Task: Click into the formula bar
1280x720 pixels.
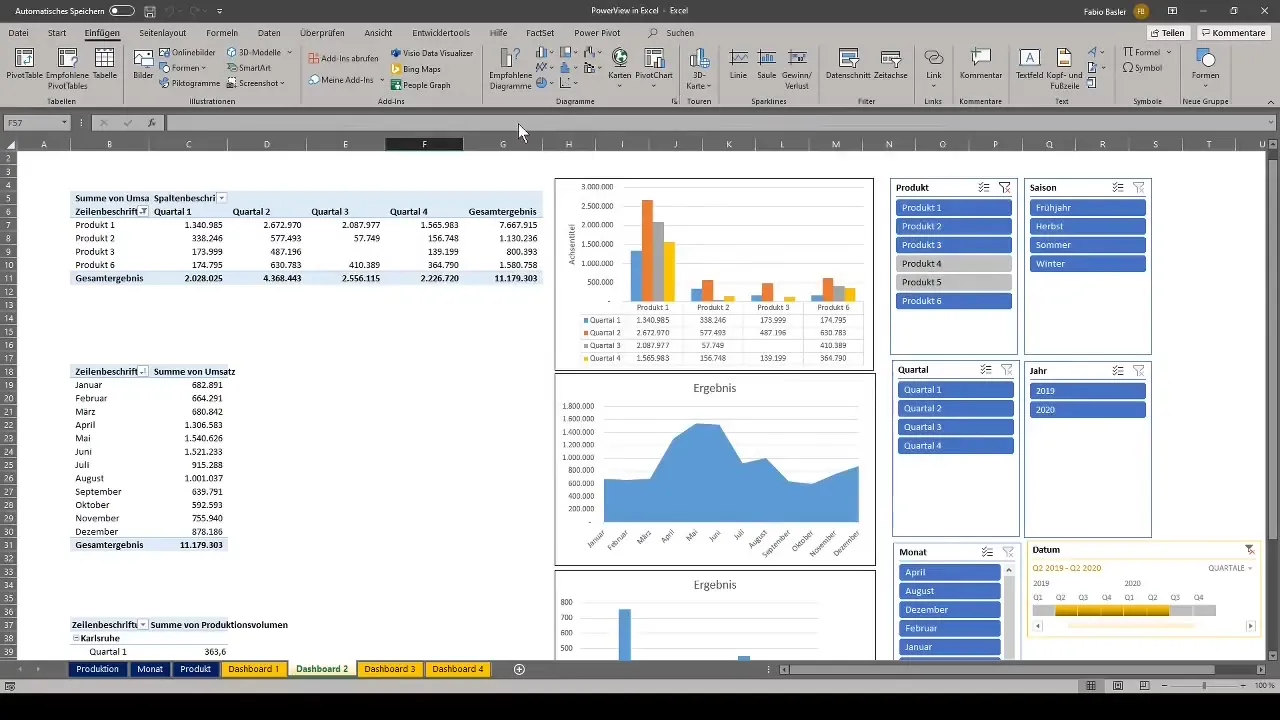Action: click(x=715, y=123)
